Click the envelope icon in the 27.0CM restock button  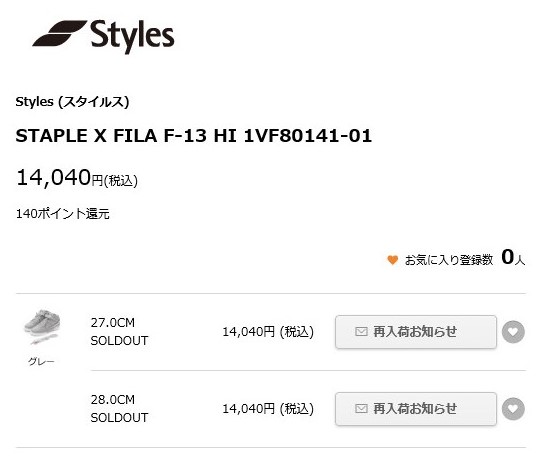click(x=361, y=332)
